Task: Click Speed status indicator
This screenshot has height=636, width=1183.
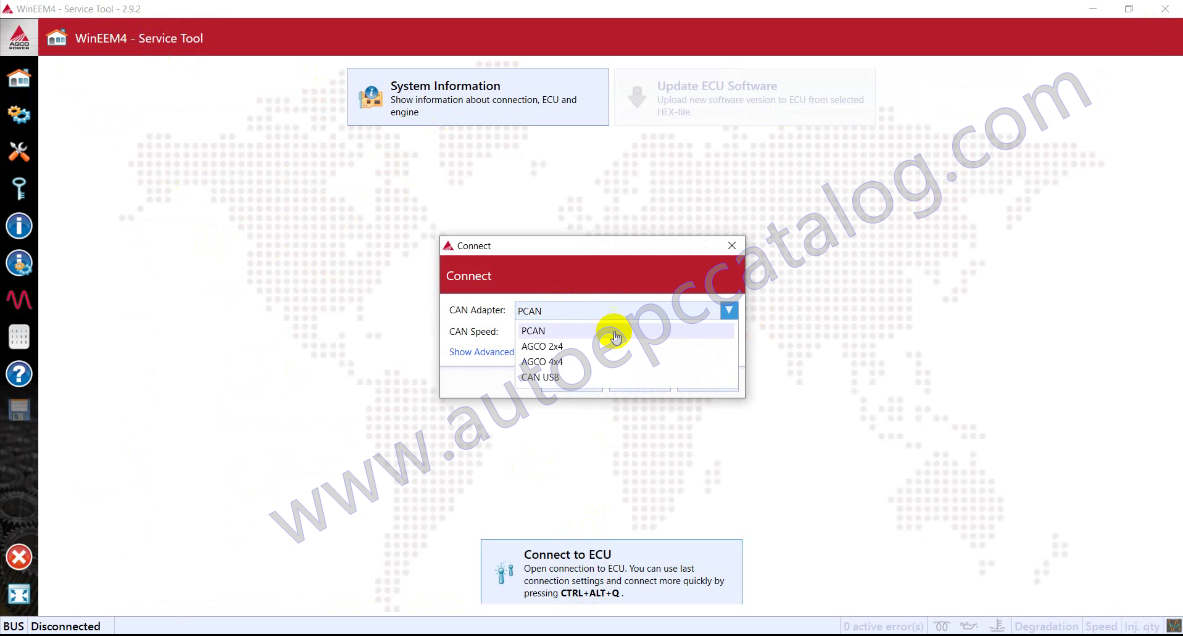Action: [x=1101, y=626]
